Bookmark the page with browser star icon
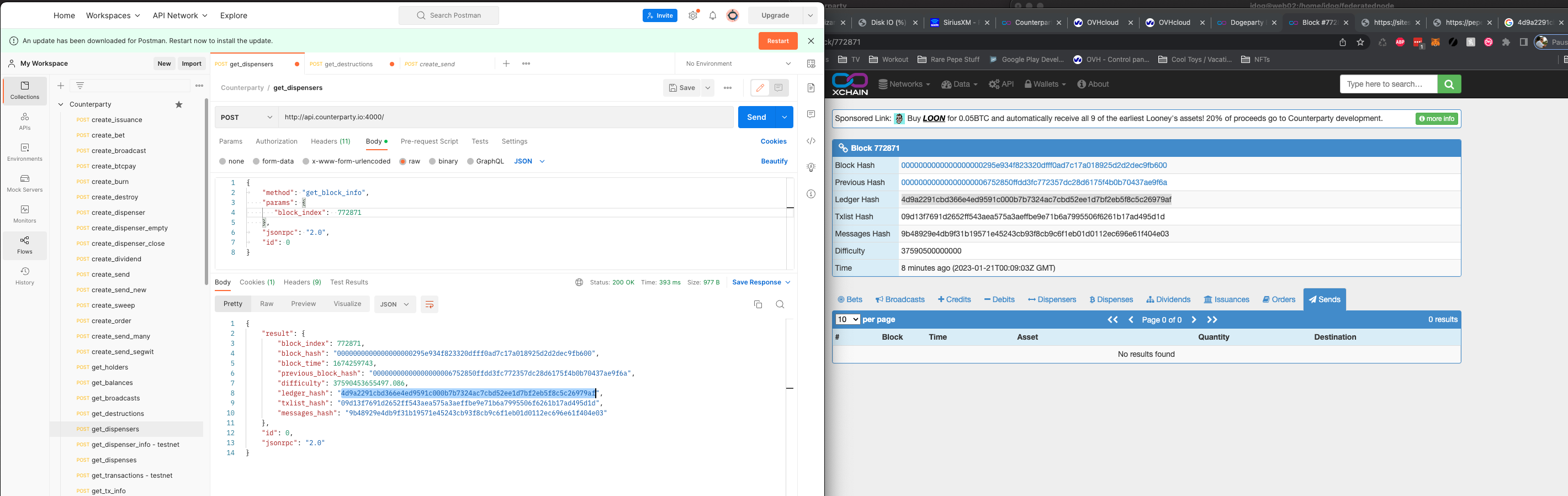 (1360, 43)
